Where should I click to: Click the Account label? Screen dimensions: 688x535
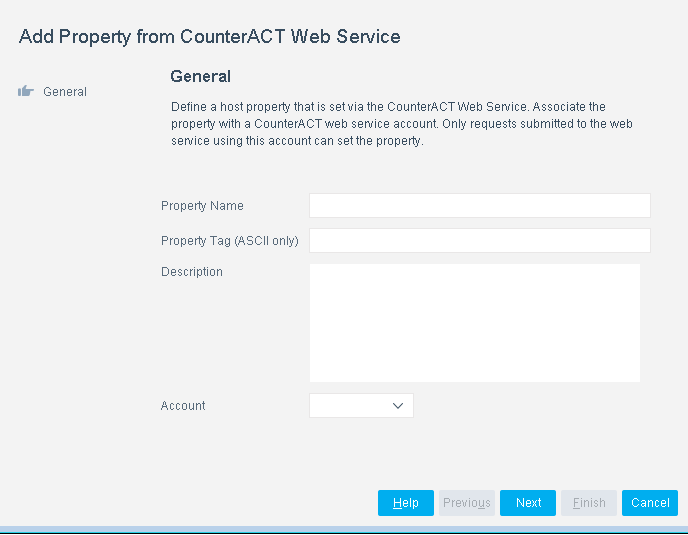pos(183,406)
